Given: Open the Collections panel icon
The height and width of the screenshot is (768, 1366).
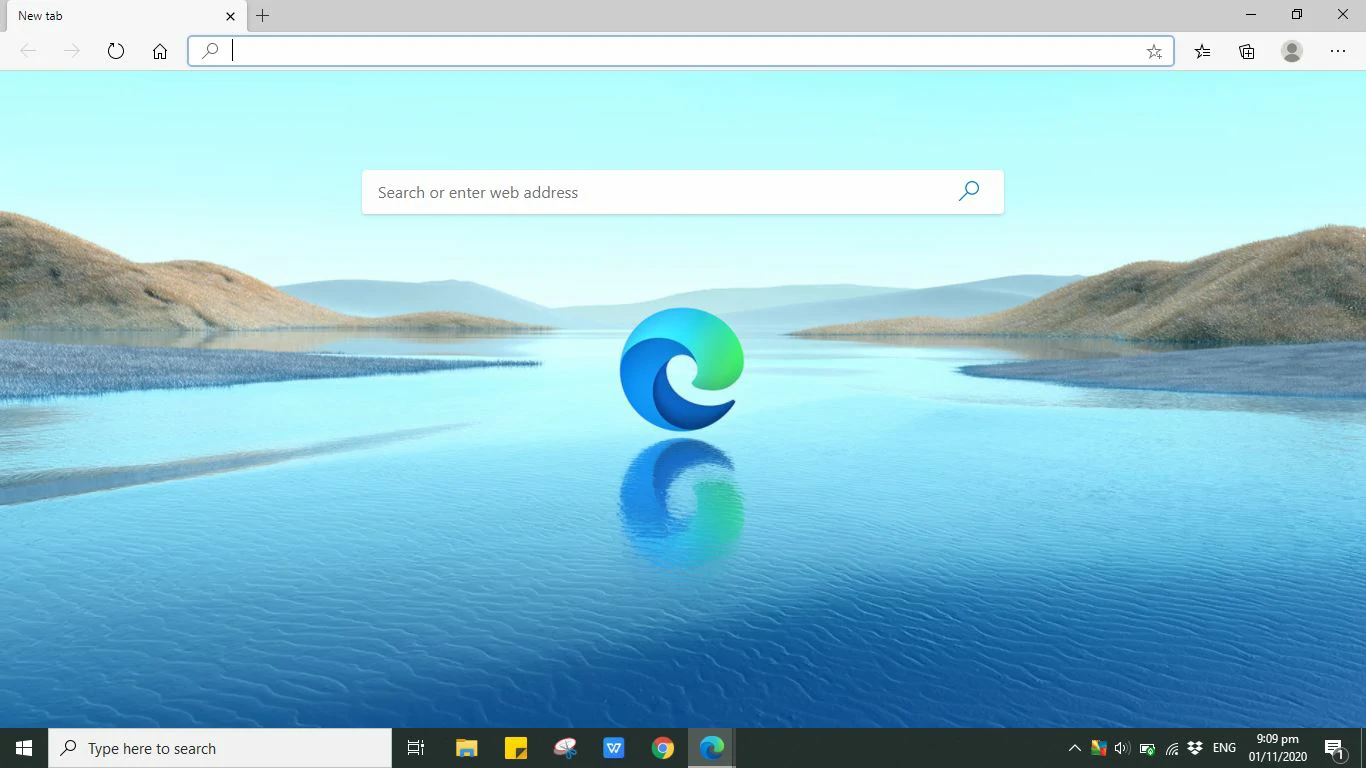Looking at the screenshot, I should point(1247,51).
